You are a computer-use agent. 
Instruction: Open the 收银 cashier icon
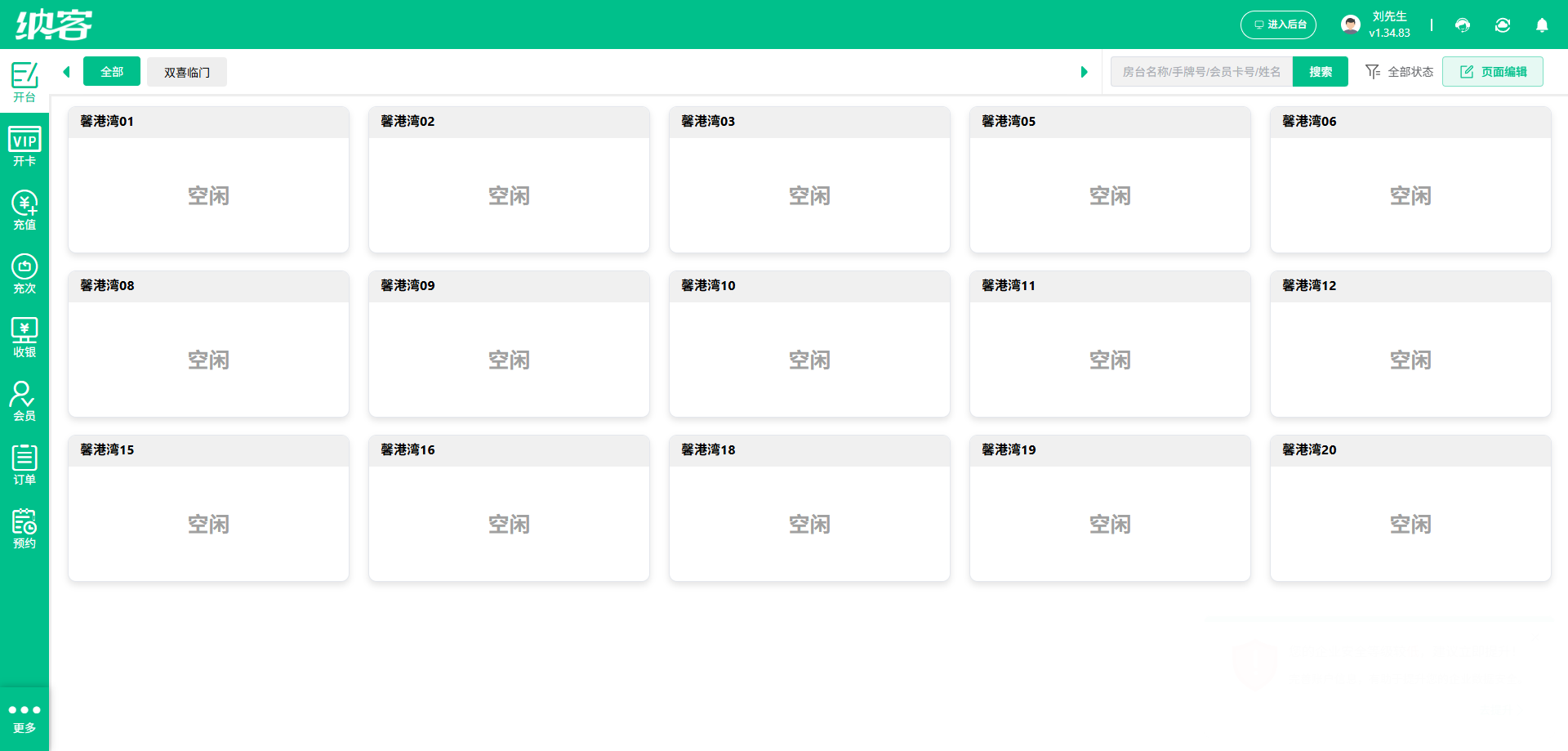24,337
